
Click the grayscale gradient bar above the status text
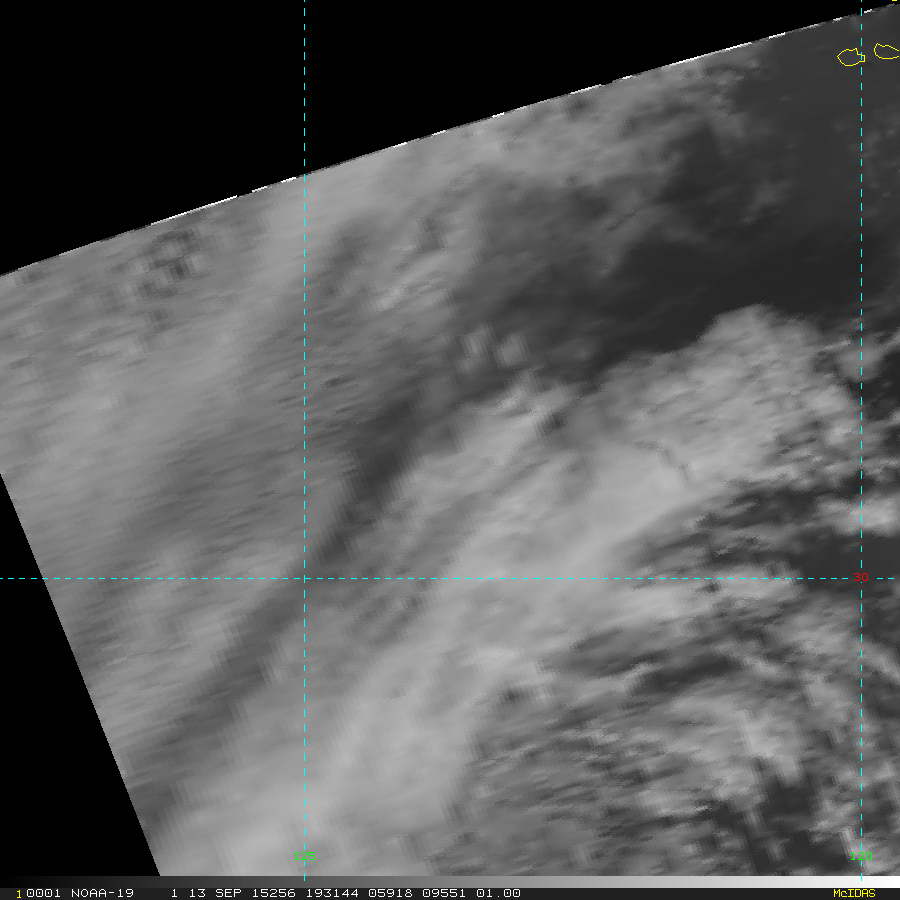coord(450,882)
